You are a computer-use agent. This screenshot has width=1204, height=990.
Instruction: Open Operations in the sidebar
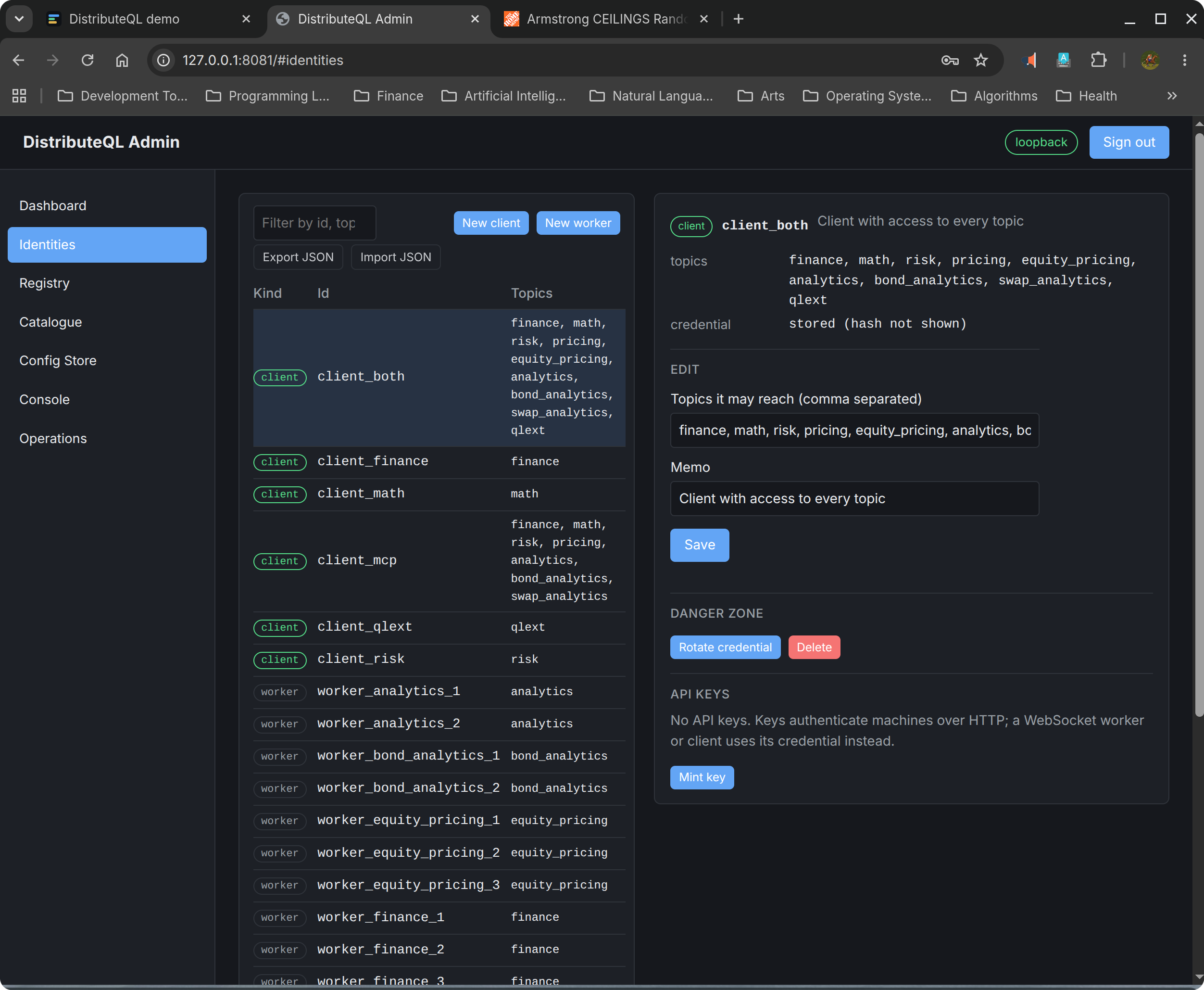click(107, 439)
